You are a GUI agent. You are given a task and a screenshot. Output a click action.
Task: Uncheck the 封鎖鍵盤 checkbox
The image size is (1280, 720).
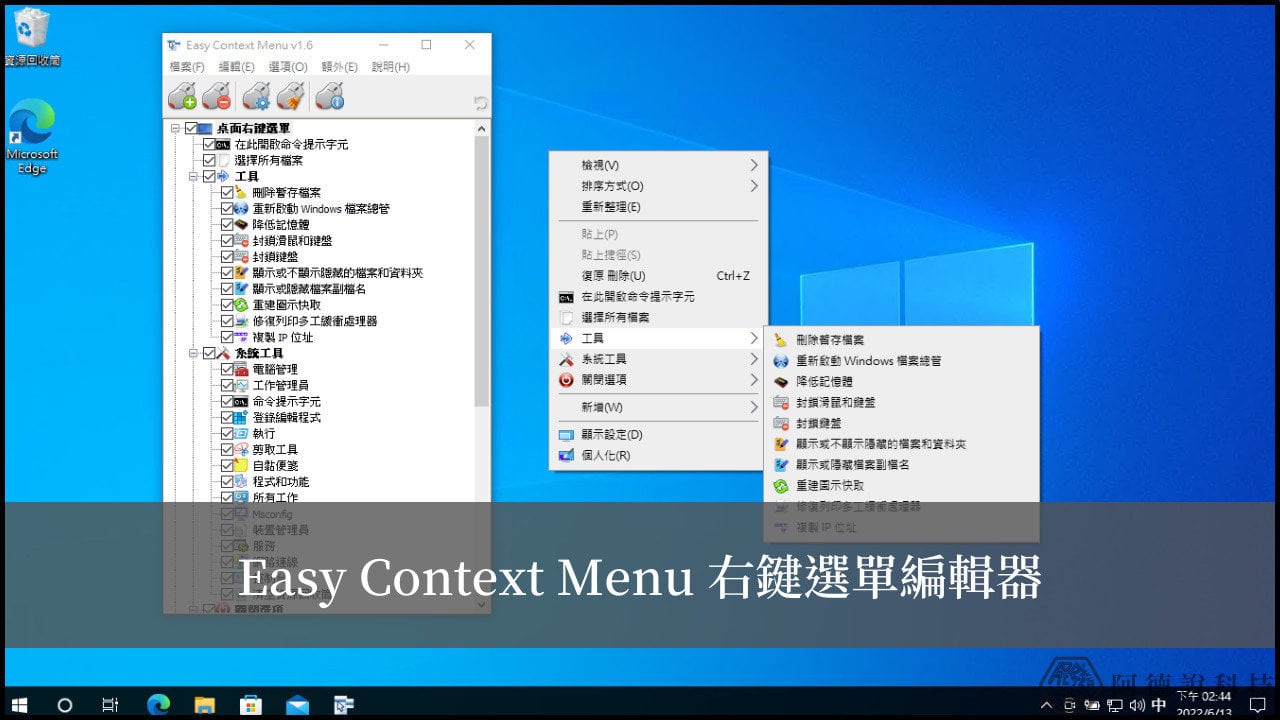(x=227, y=257)
